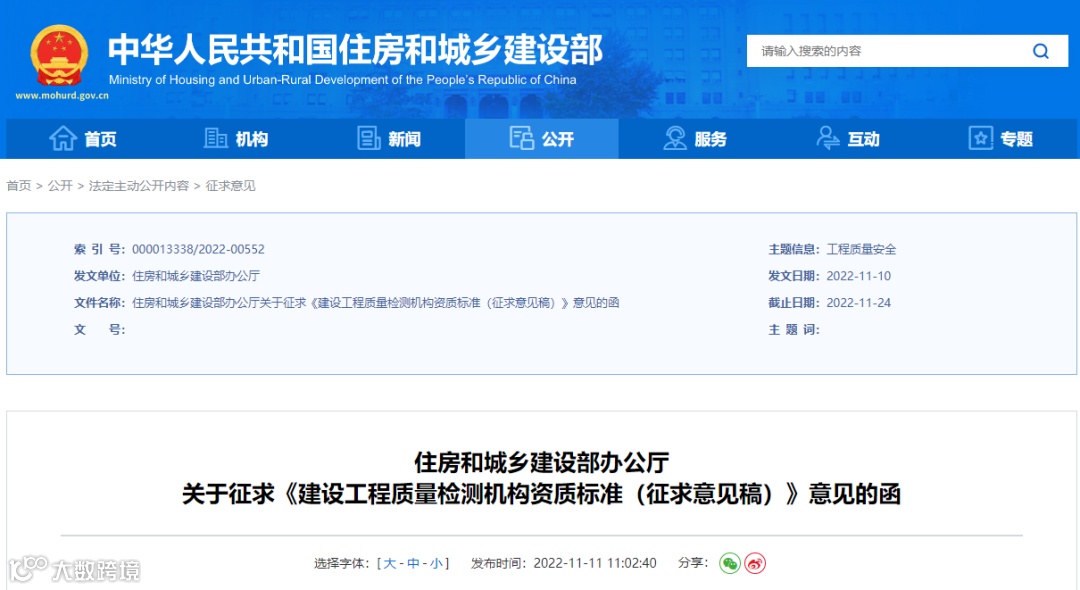This screenshot has width=1080, height=590.
Task: Click www.mohurd.gov.cn under the emblem
Action: pos(62,96)
